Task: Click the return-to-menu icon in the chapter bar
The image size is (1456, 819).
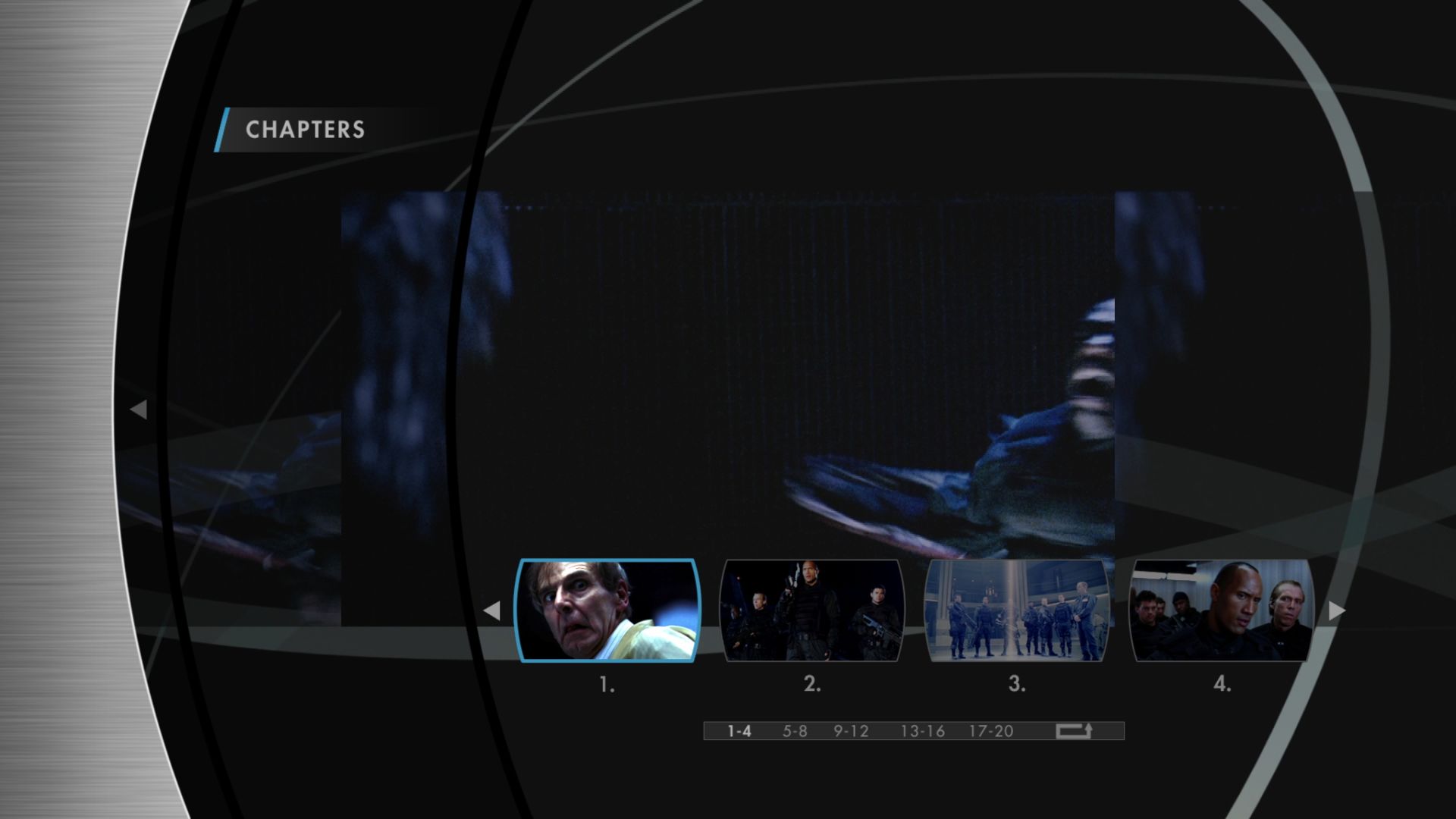Action: pos(1074,731)
